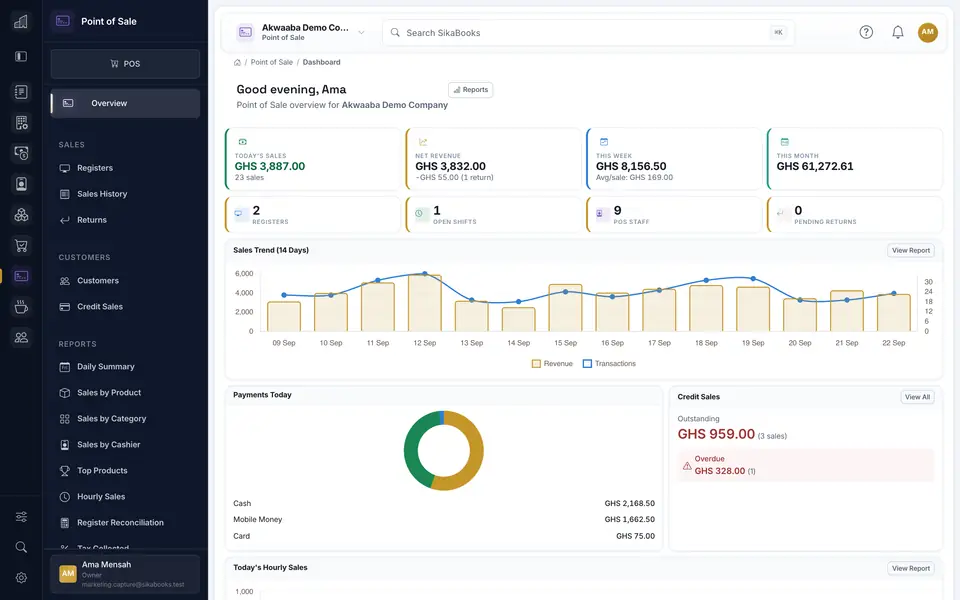This screenshot has height=600, width=960.
Task: Click the Cash GHS 2,168.50 row
Action: point(444,503)
